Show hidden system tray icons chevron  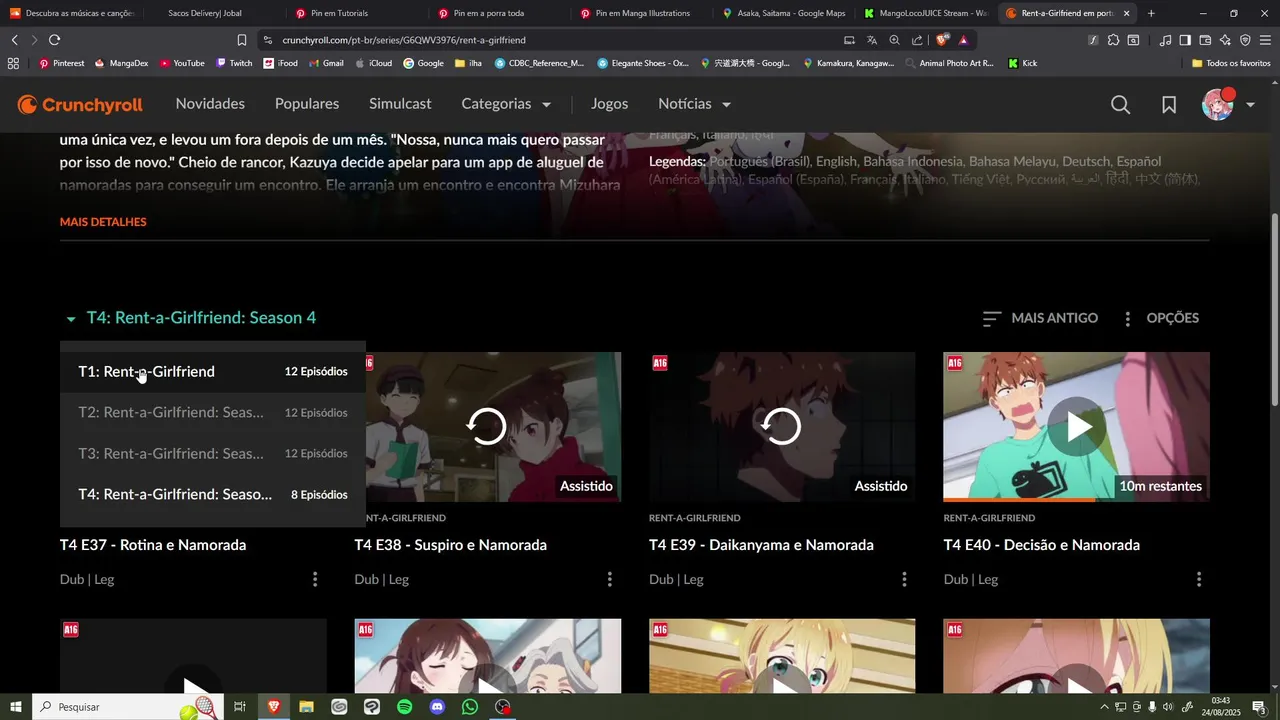(x=1104, y=707)
